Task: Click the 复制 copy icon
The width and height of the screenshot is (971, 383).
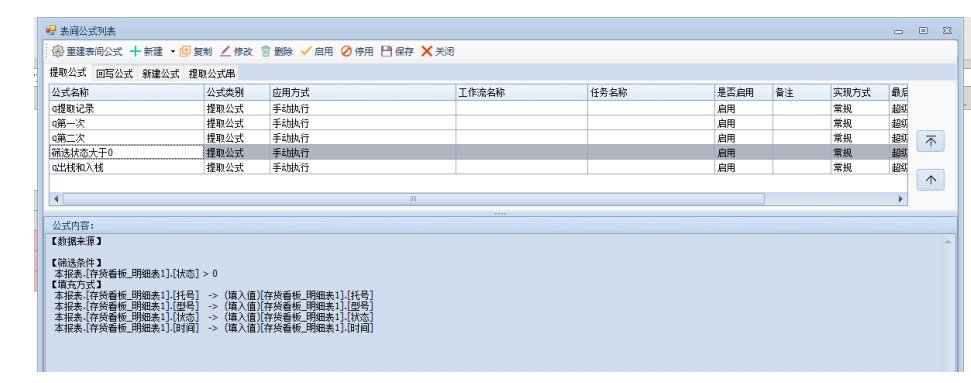Action: click(185, 51)
